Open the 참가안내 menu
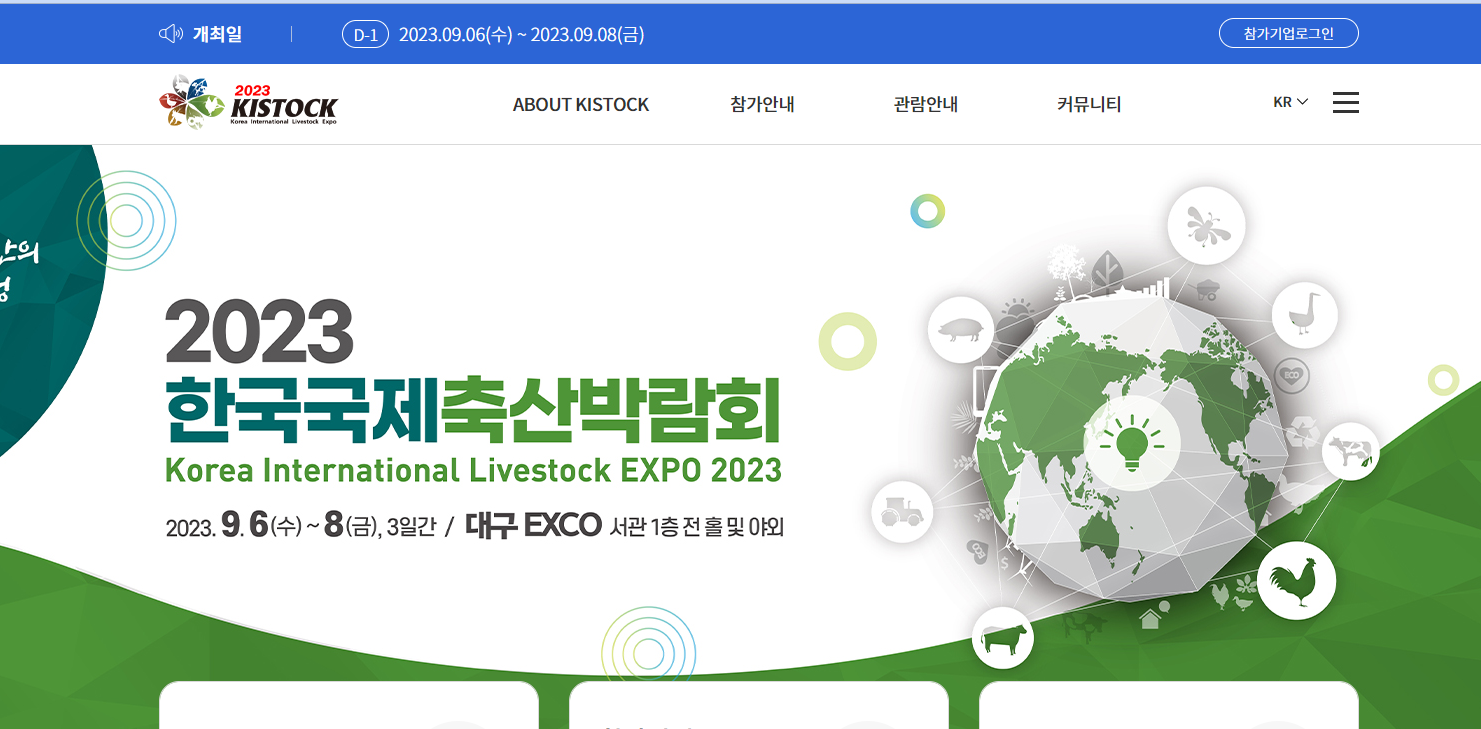 [762, 104]
